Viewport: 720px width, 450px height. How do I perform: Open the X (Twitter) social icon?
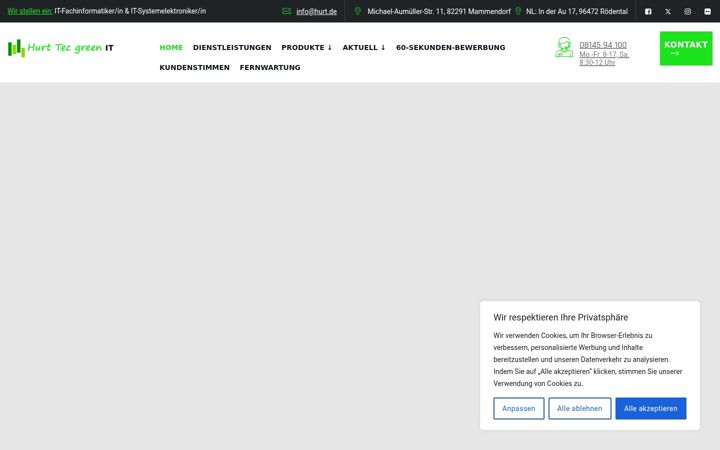click(668, 11)
